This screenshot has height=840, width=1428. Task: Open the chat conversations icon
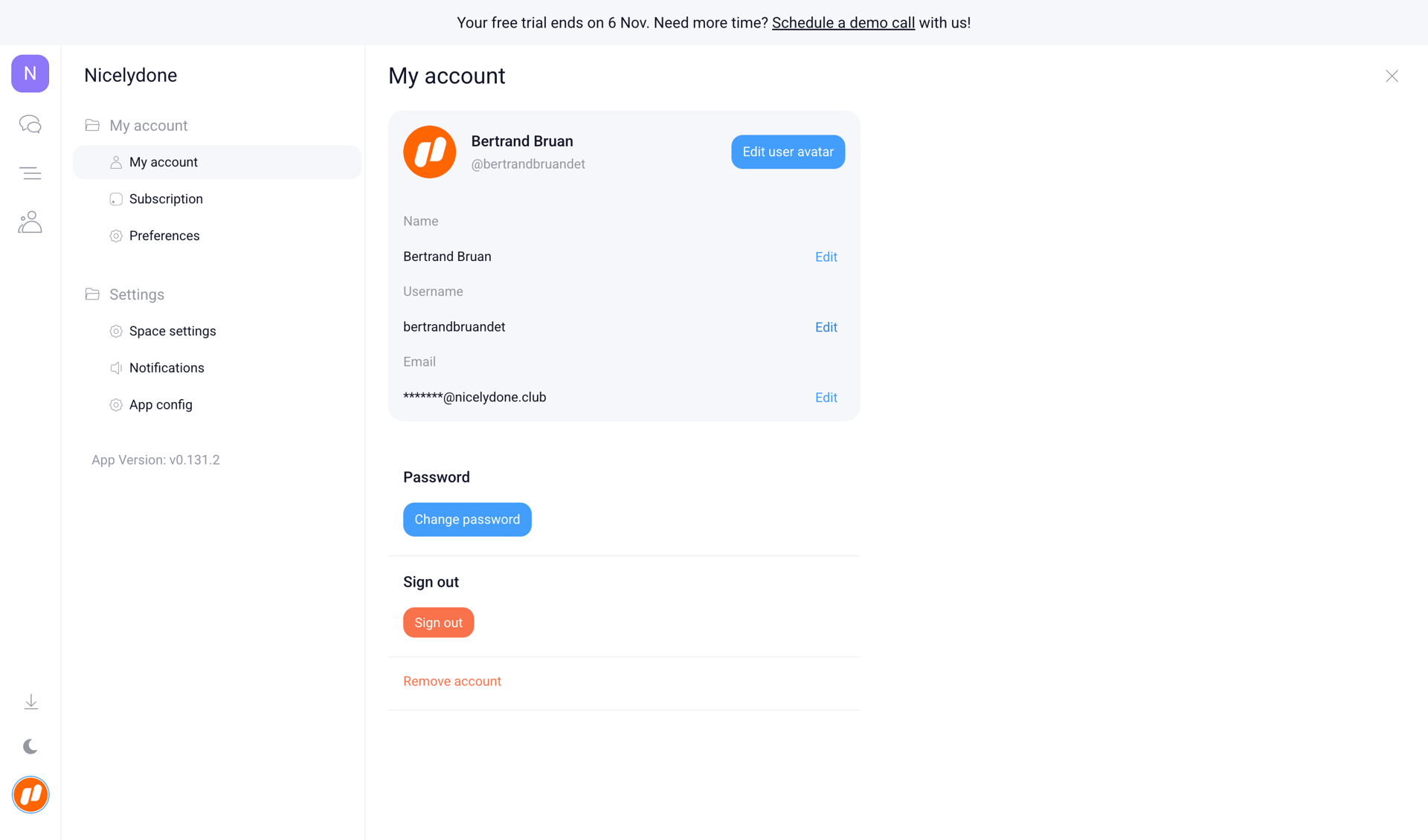click(x=30, y=124)
